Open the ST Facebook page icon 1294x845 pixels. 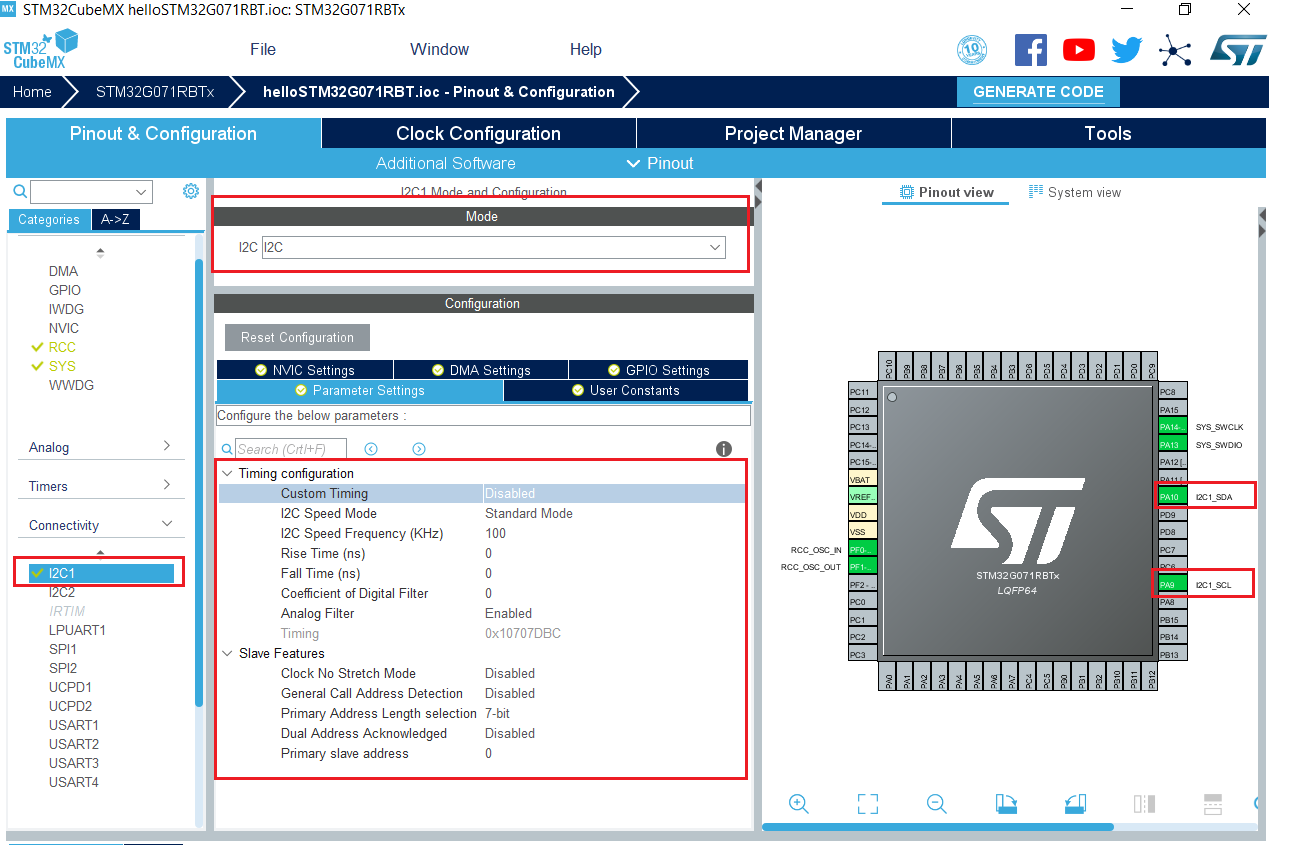(x=1030, y=50)
